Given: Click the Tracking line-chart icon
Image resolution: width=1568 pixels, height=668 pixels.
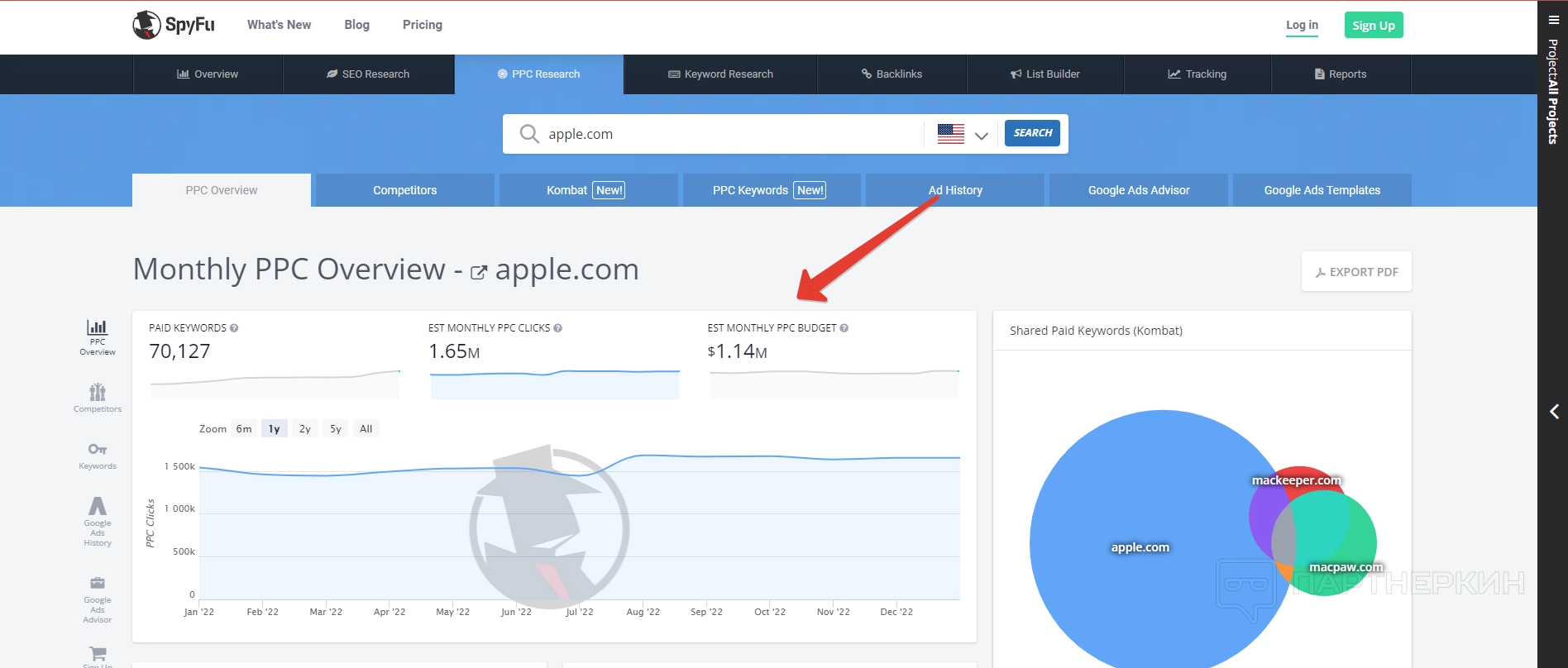Looking at the screenshot, I should (x=1174, y=74).
